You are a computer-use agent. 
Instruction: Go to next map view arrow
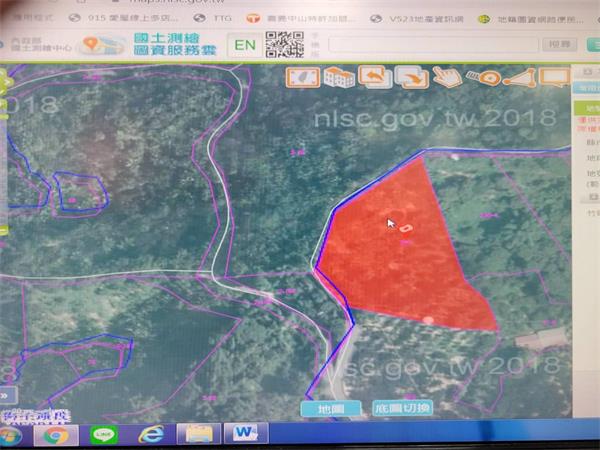[412, 77]
